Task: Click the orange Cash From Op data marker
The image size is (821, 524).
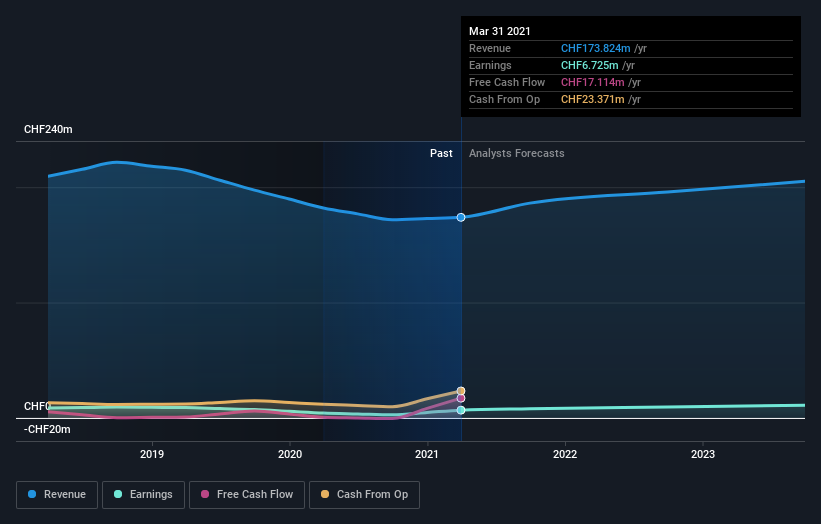Action: (461, 391)
